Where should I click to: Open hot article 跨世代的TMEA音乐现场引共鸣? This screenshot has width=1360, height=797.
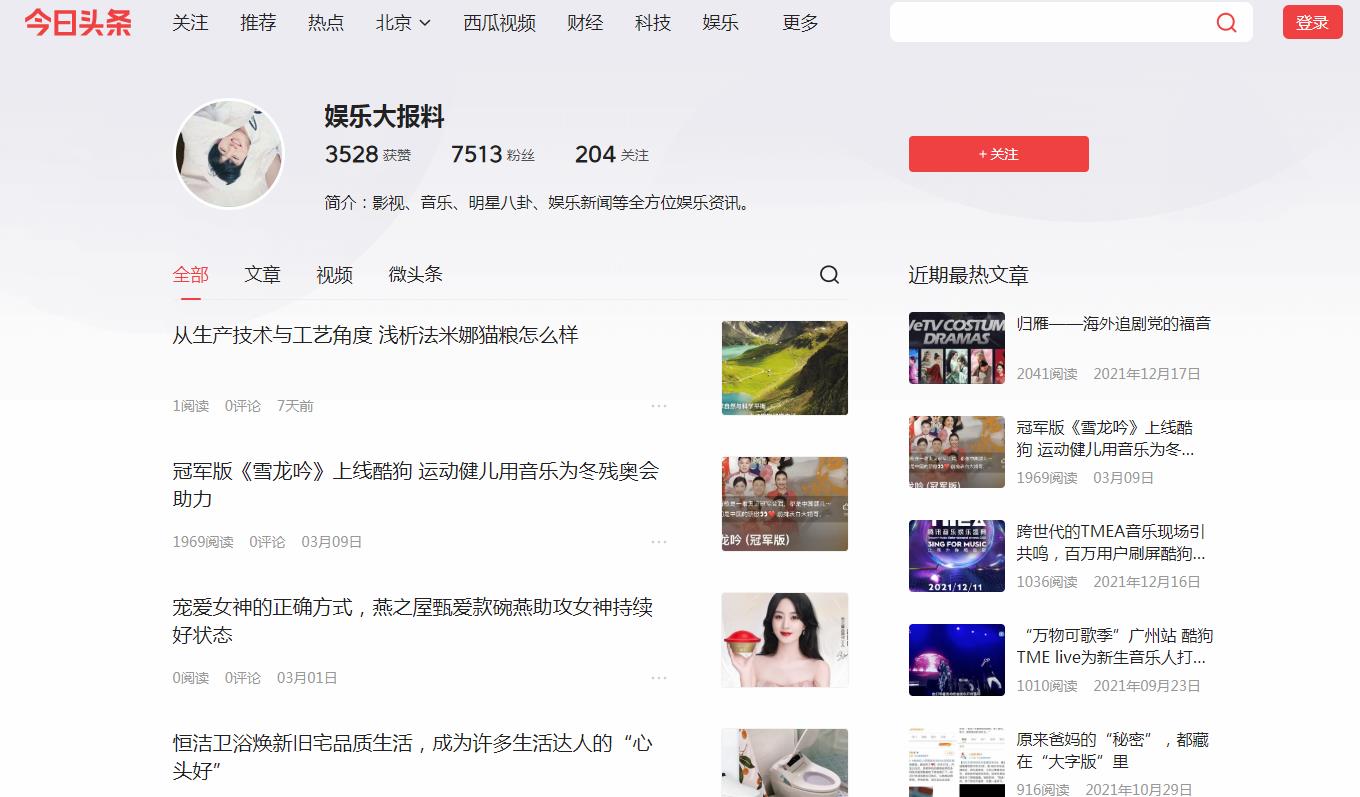point(1111,542)
